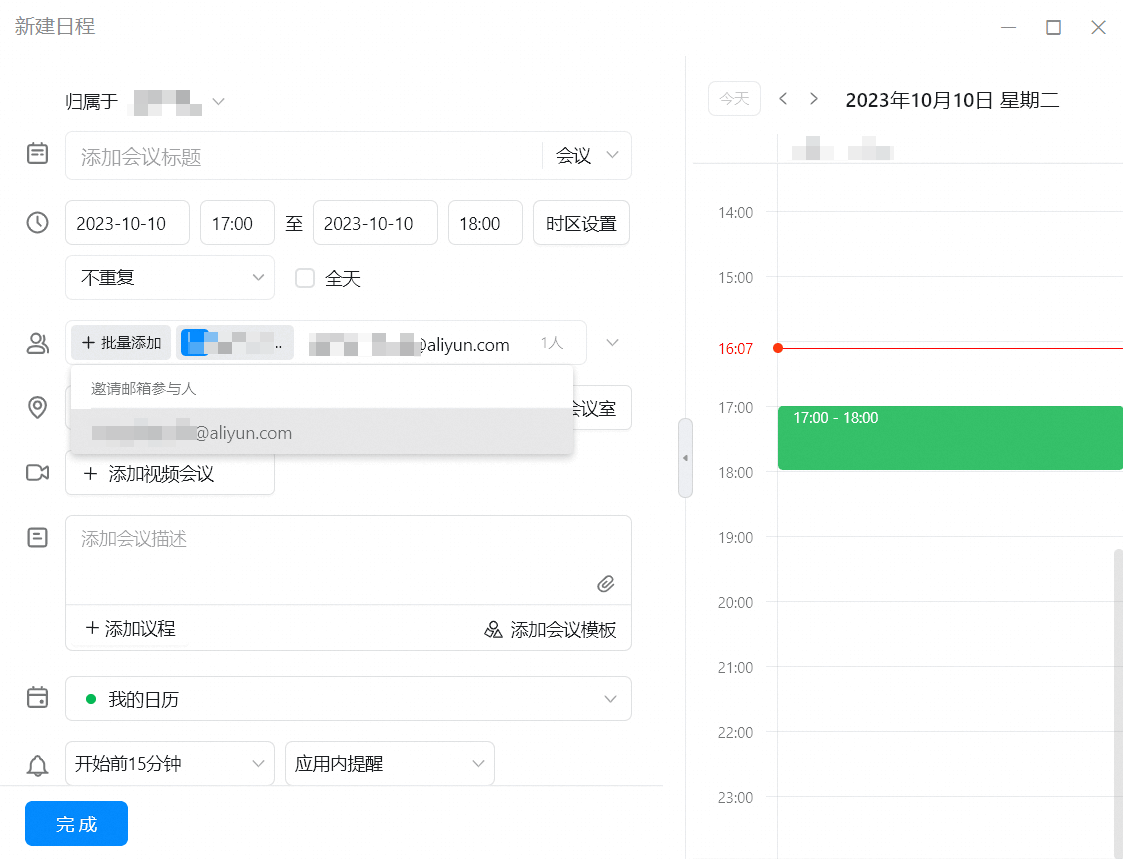Viewport: 1123px width, 859px height.
Task: Open the 开始前15分钟 reminder time dropdown
Action: (170, 763)
